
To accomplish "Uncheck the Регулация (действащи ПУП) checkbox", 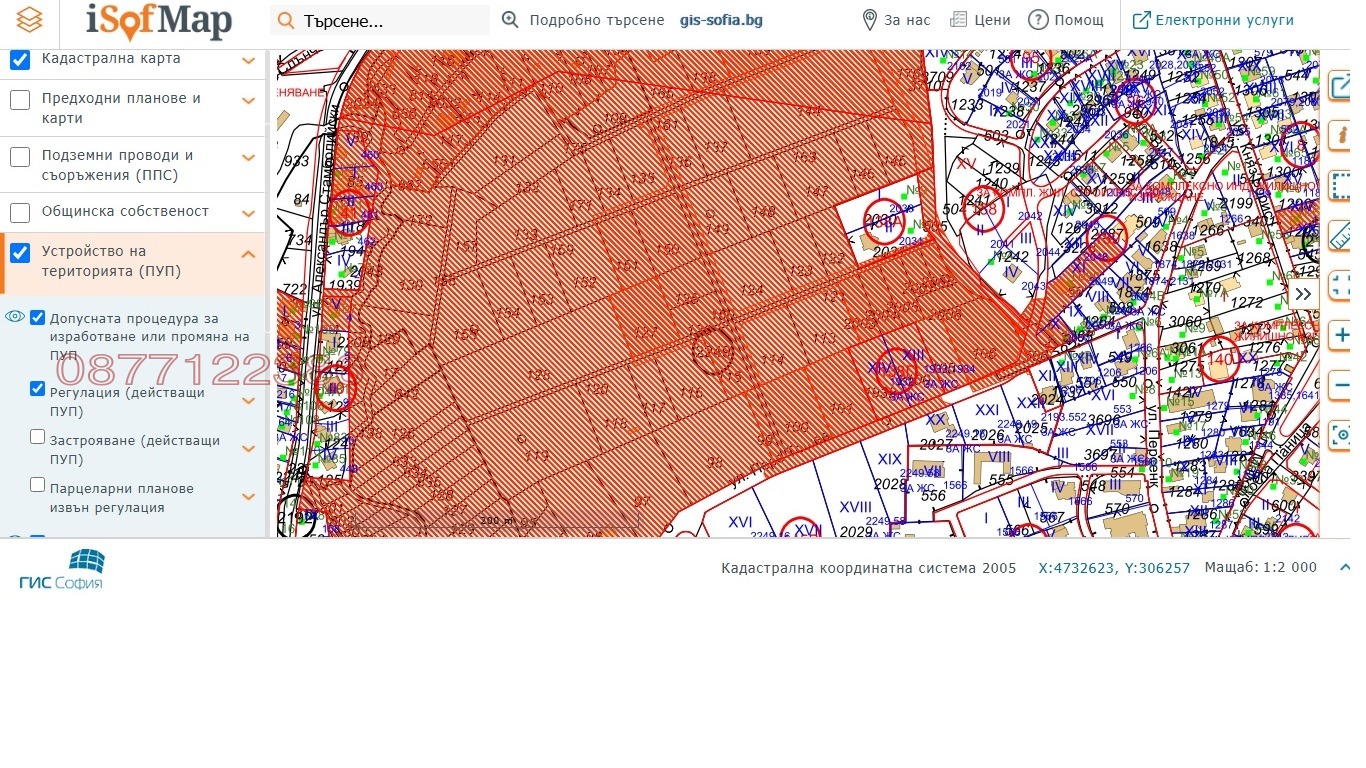I will tap(38, 389).
